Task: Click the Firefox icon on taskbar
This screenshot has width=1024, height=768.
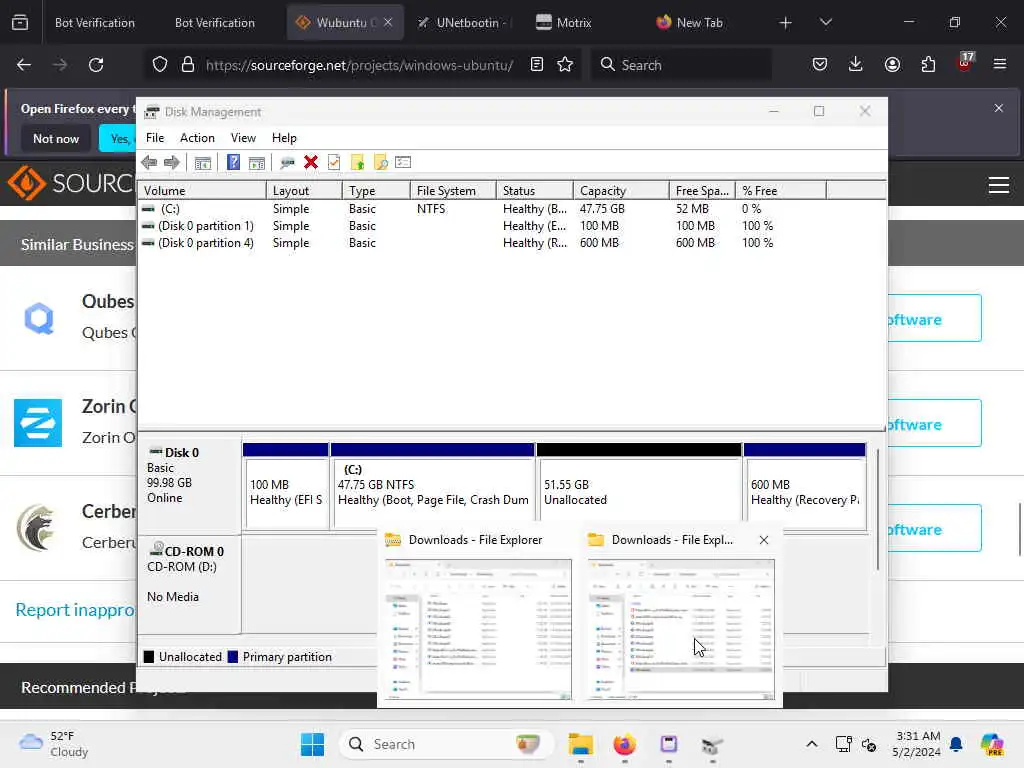Action: [x=624, y=744]
